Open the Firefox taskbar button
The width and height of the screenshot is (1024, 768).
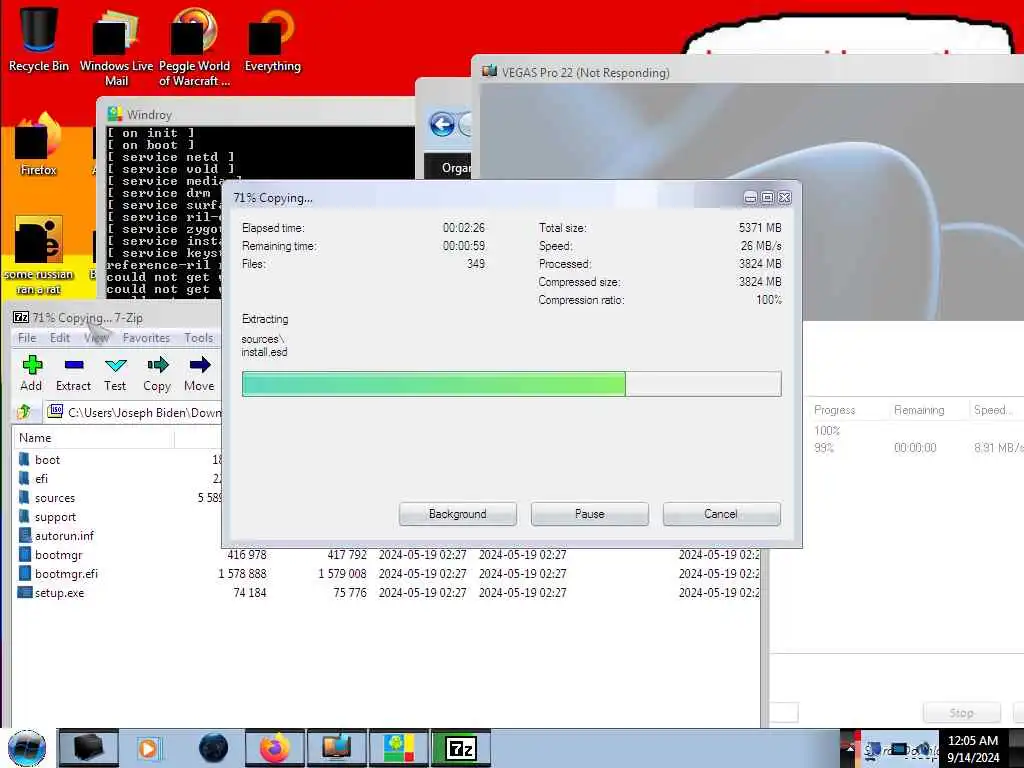click(x=275, y=748)
